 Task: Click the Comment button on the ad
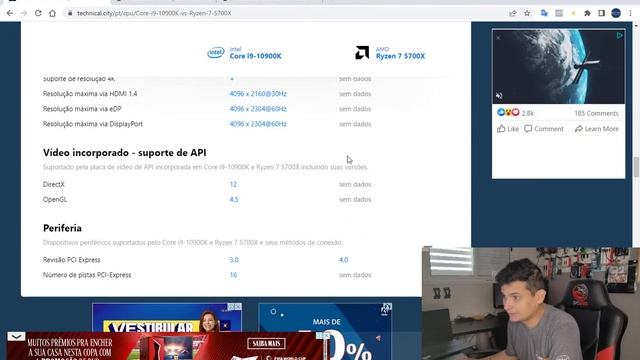point(544,129)
